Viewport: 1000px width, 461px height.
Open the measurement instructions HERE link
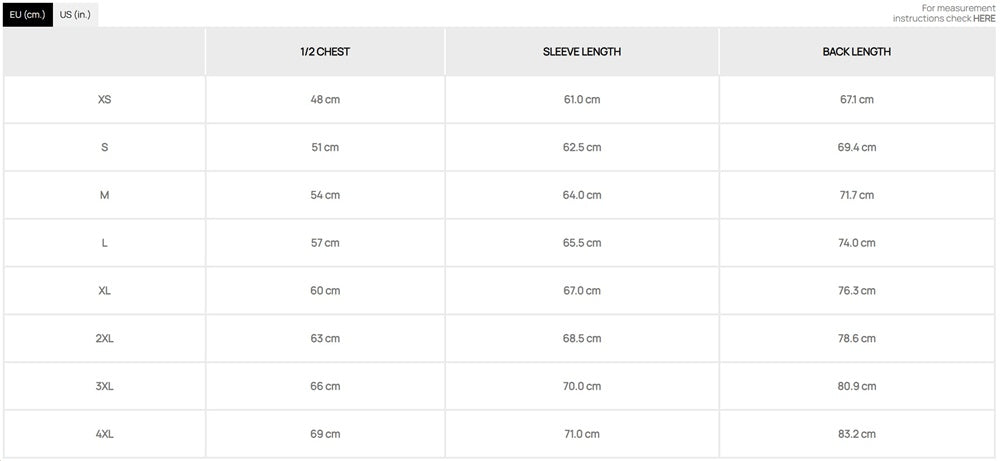(x=984, y=18)
